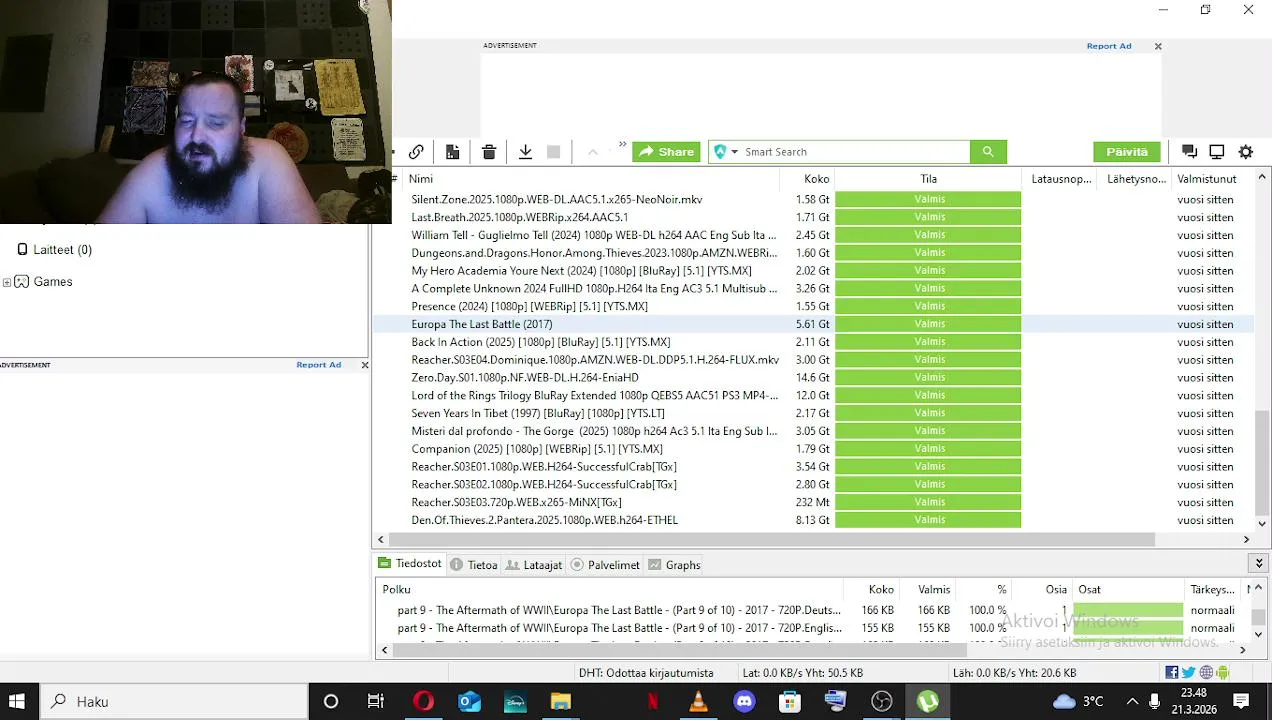
Task: Open the settings gear icon
Action: pos(1246,152)
